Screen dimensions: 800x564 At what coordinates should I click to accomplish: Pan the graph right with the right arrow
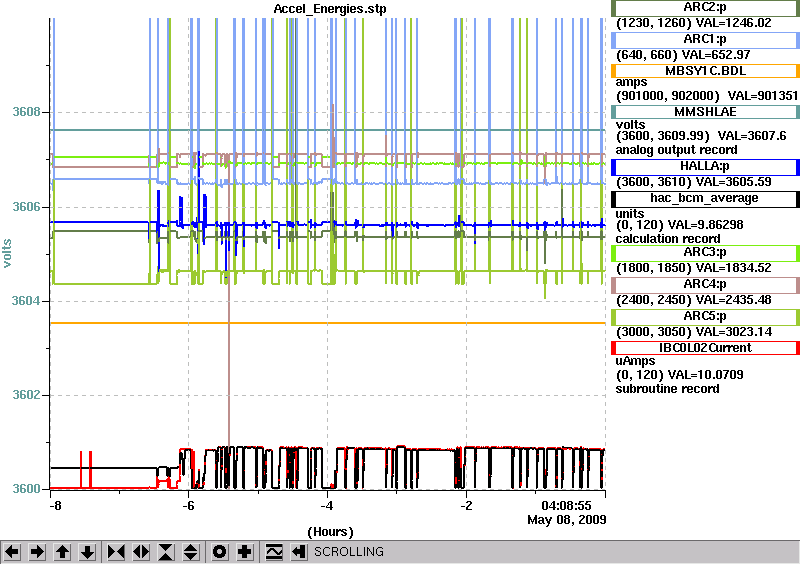click(x=37, y=552)
